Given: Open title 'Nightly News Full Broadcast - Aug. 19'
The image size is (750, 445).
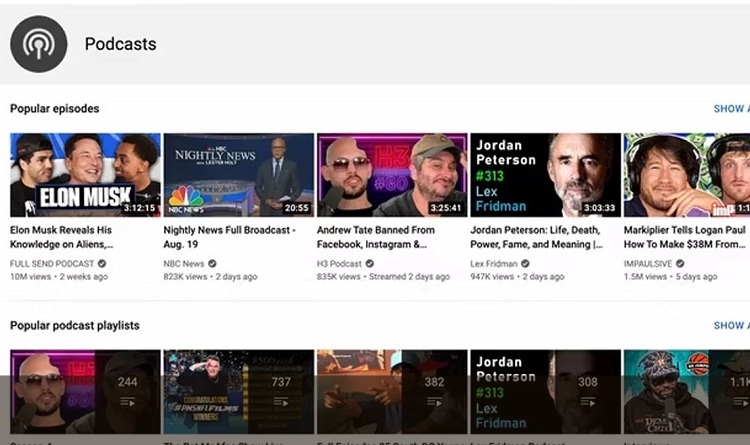Looking at the screenshot, I should 229,237.
